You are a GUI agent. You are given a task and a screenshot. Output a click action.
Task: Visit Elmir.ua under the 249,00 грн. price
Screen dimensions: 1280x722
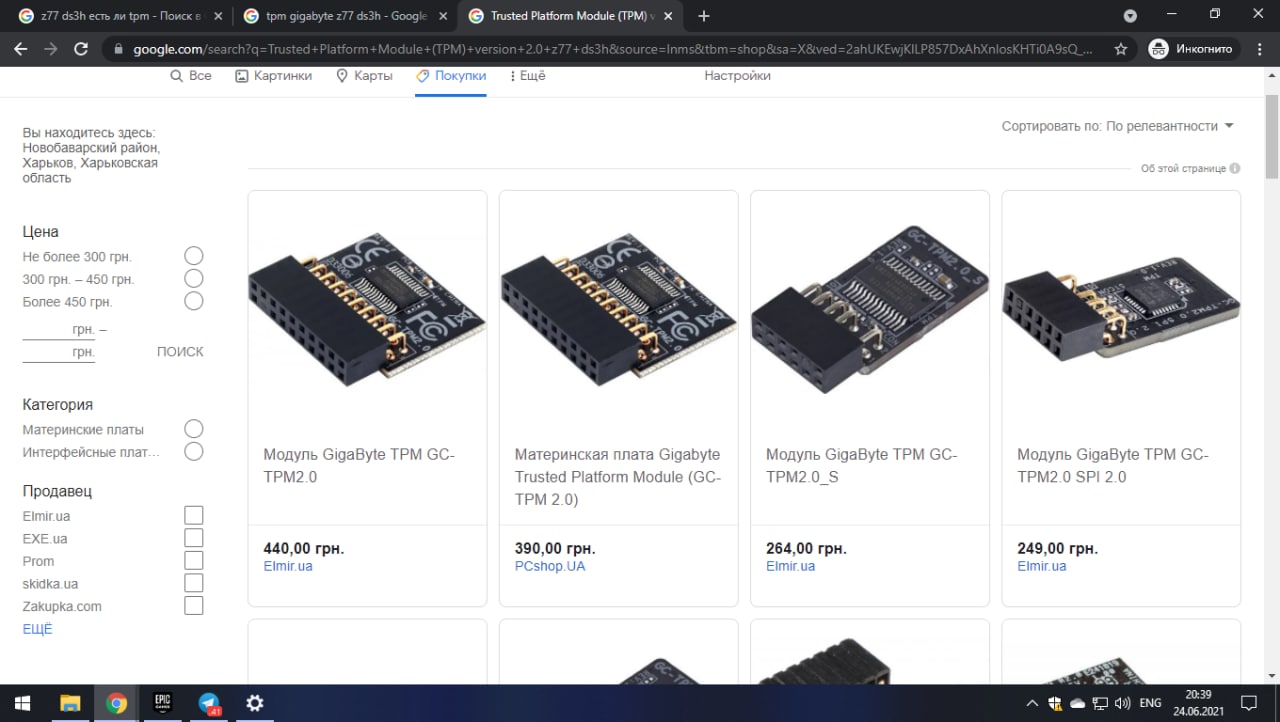coord(1042,566)
